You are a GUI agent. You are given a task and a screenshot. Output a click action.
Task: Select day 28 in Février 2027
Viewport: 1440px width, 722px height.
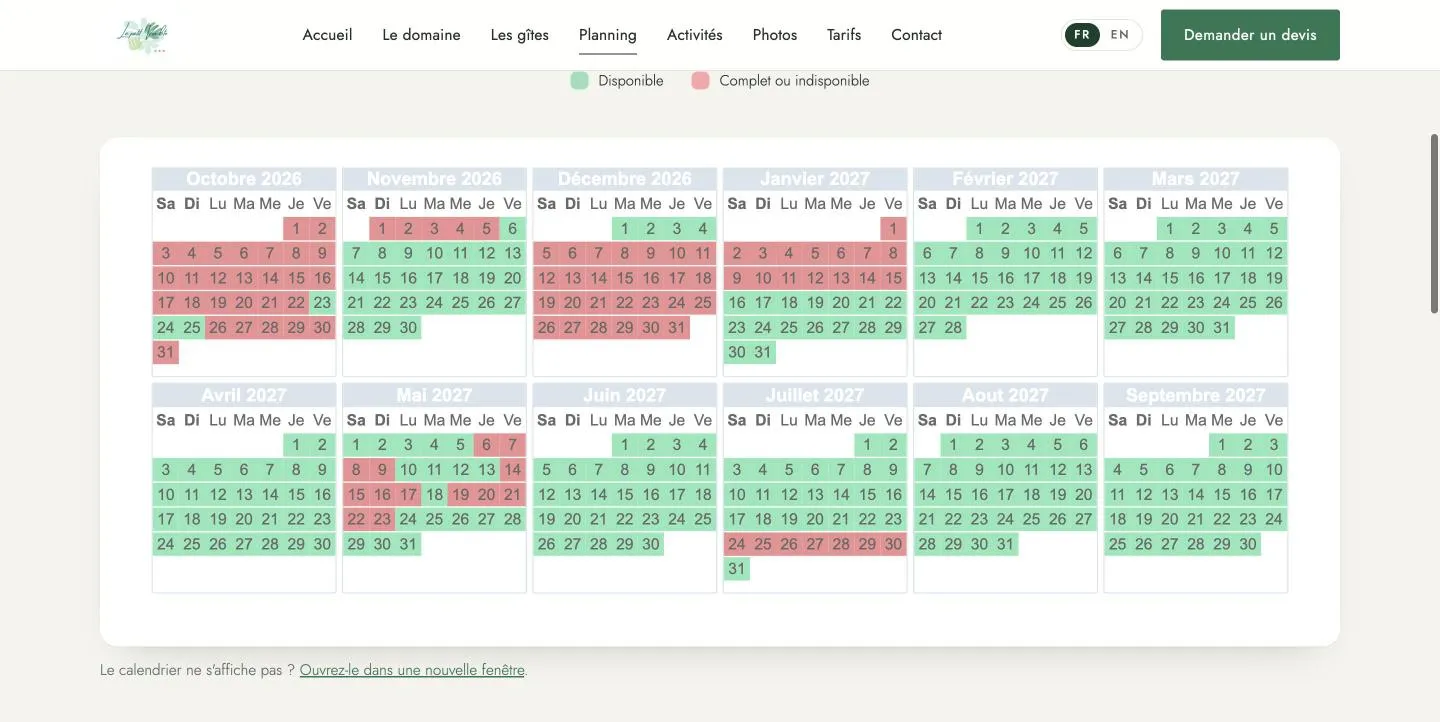953,328
